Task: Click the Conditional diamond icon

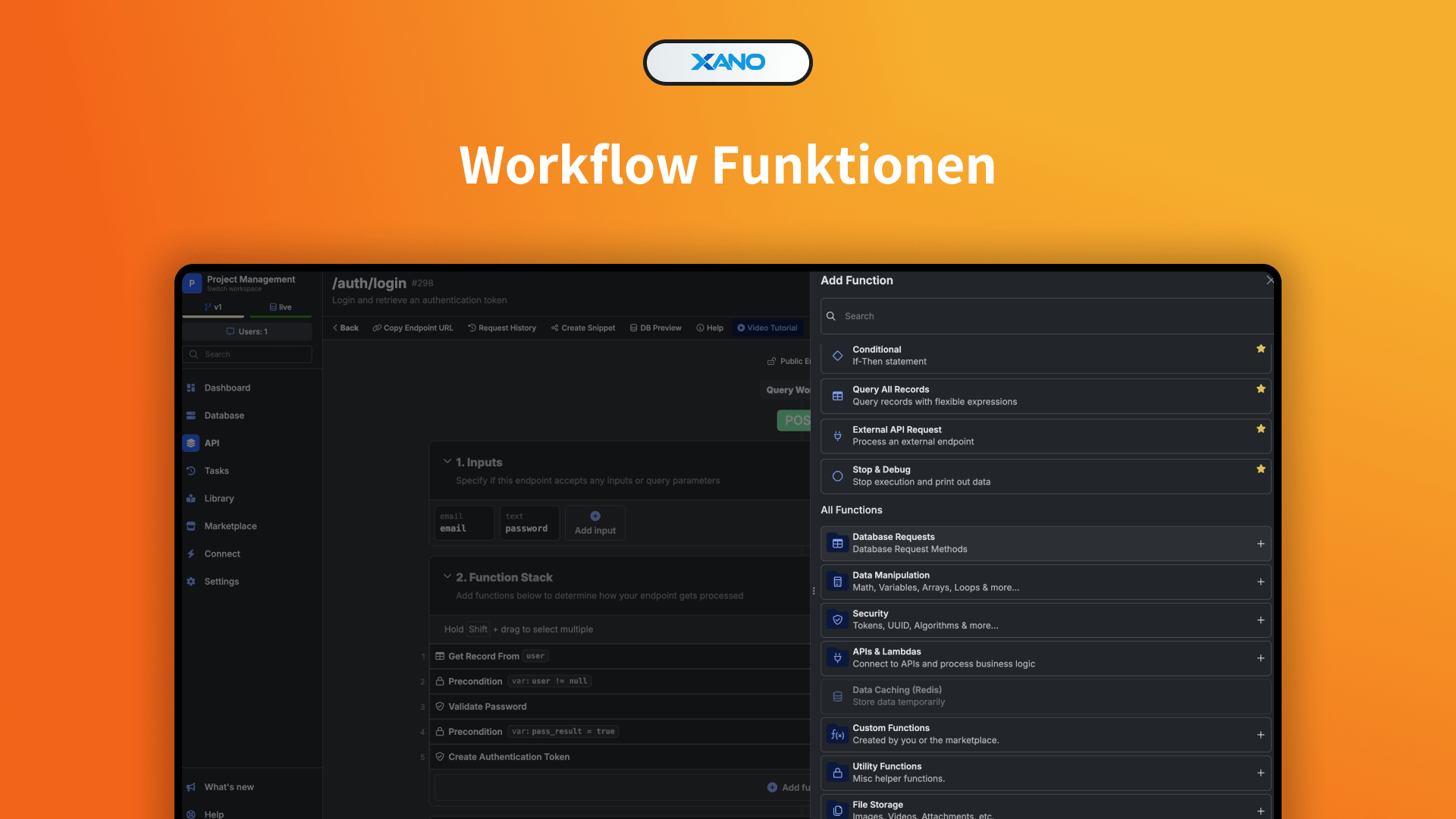Action: (837, 356)
